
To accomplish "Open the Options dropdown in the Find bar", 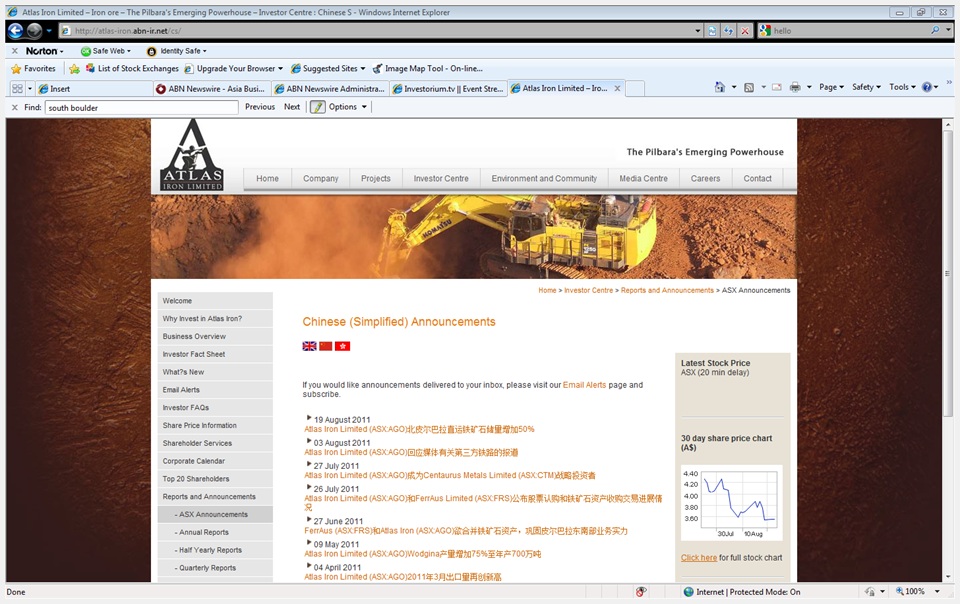I will point(344,107).
